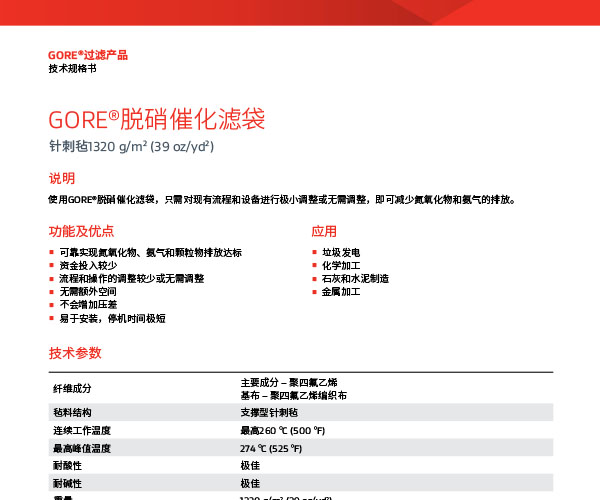
Task: Click the application item '石灰和水泥制造'
Action: pyautogui.click(x=355, y=279)
